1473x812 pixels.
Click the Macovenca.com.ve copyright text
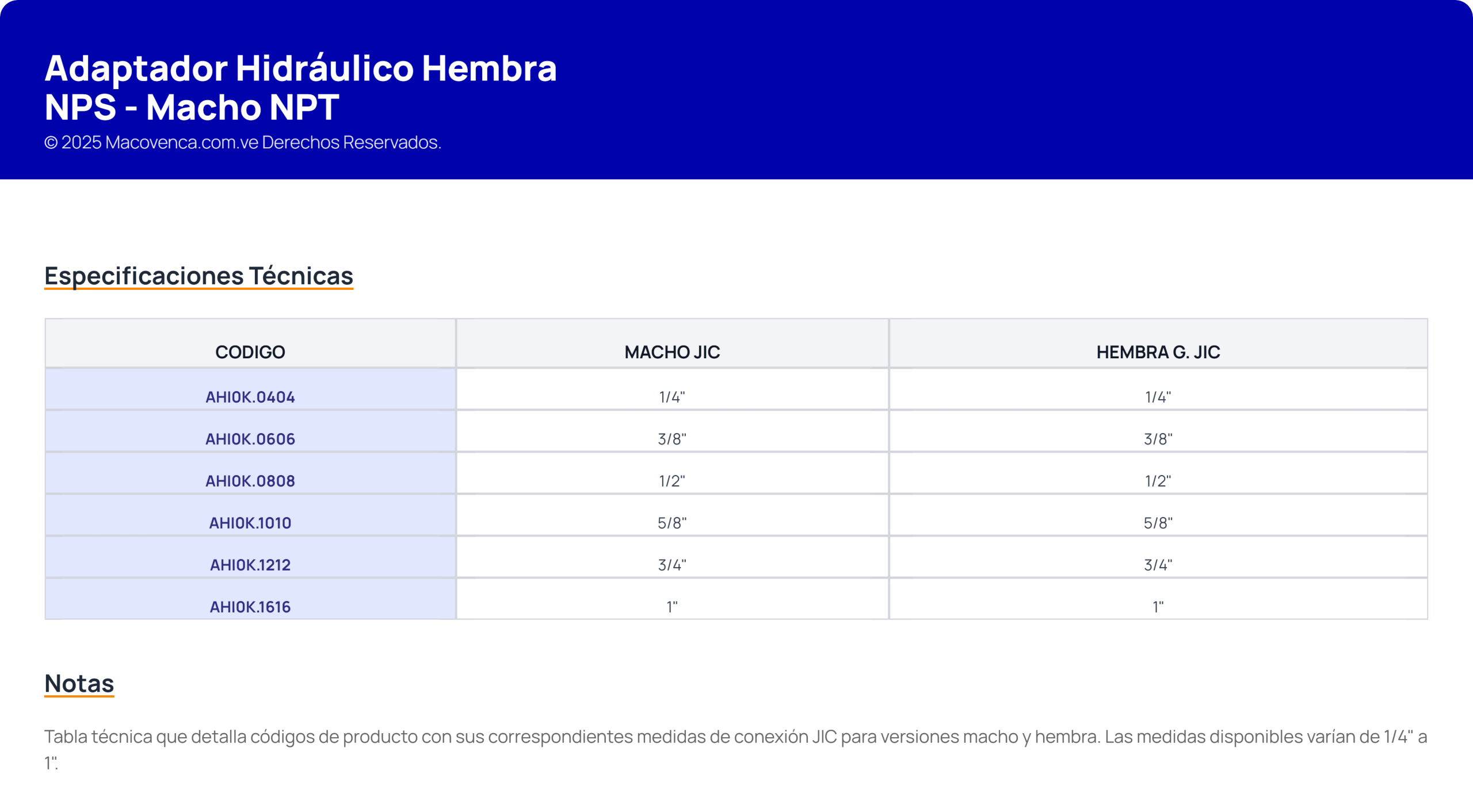[x=243, y=142]
